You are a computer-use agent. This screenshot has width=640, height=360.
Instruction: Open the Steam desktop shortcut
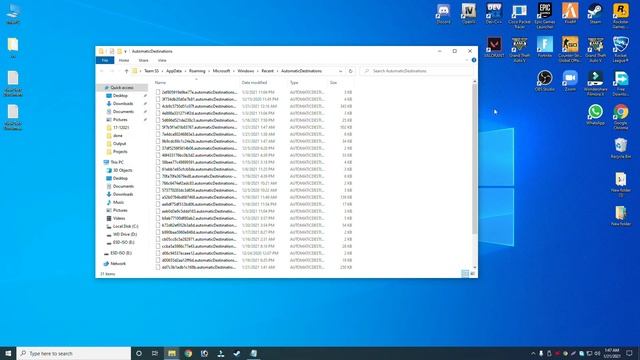click(596, 13)
